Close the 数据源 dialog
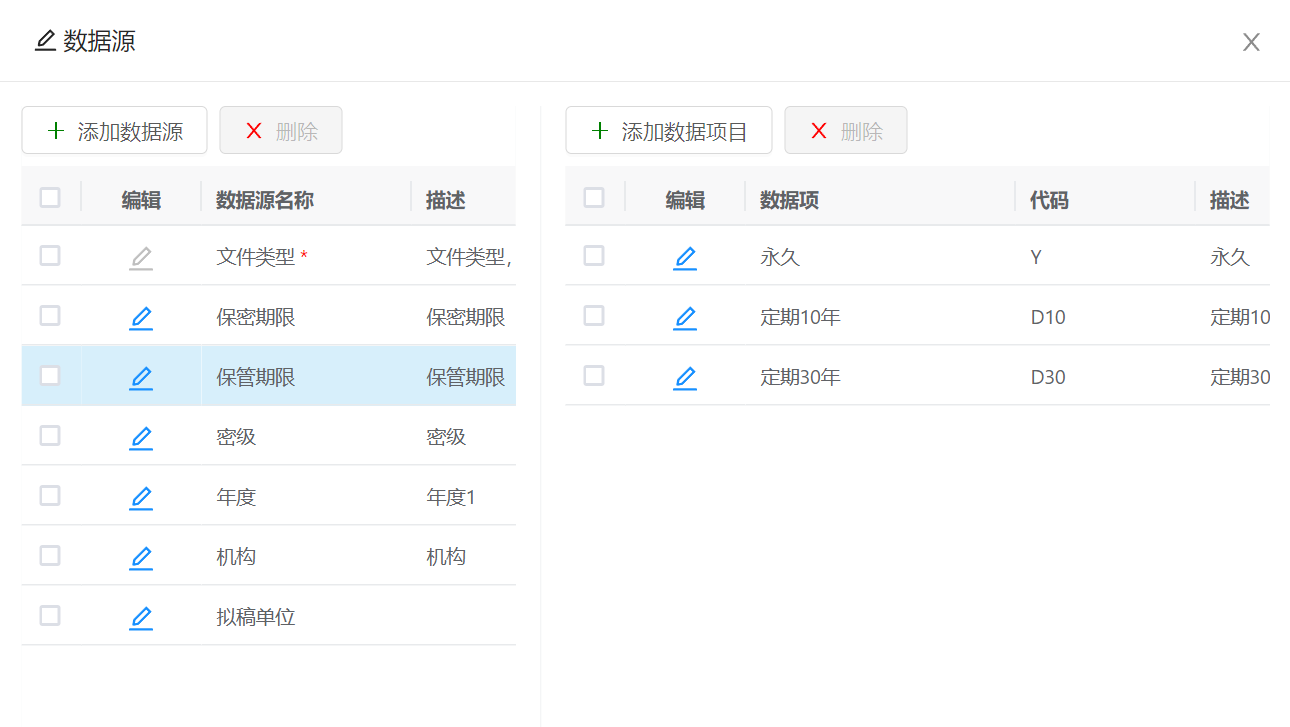The width and height of the screenshot is (1290, 727). point(1251,42)
